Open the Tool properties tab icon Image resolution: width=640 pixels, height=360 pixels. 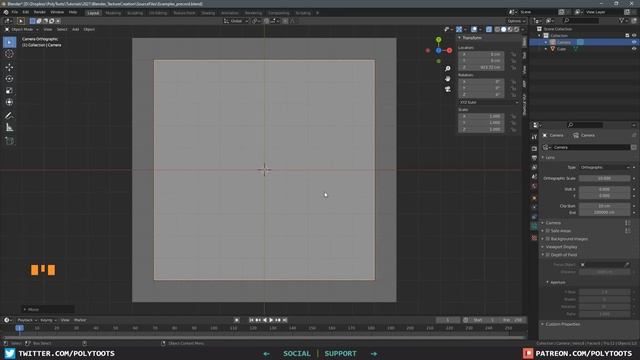tap(534, 137)
